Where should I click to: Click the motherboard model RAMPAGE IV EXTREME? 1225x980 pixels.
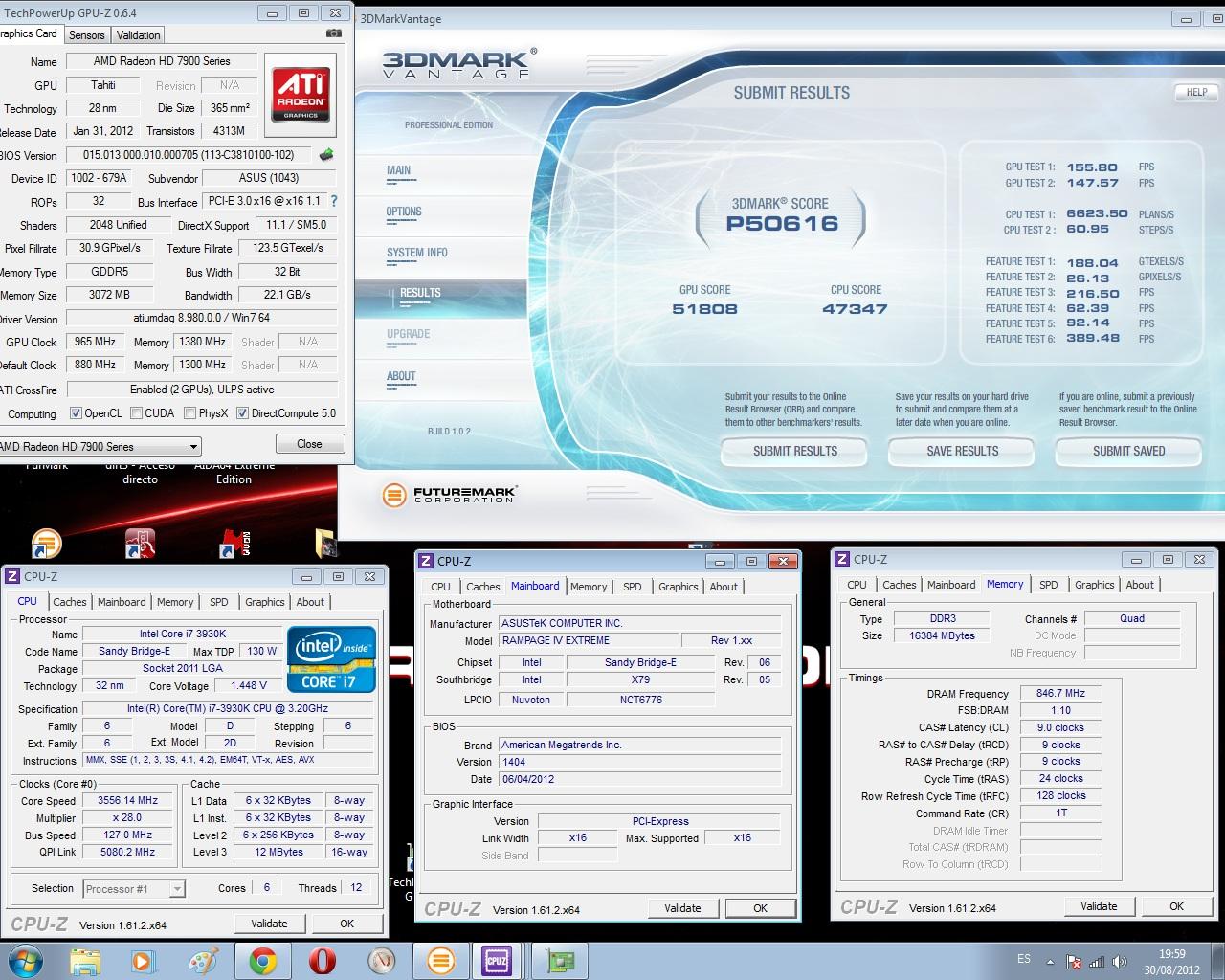[588, 640]
